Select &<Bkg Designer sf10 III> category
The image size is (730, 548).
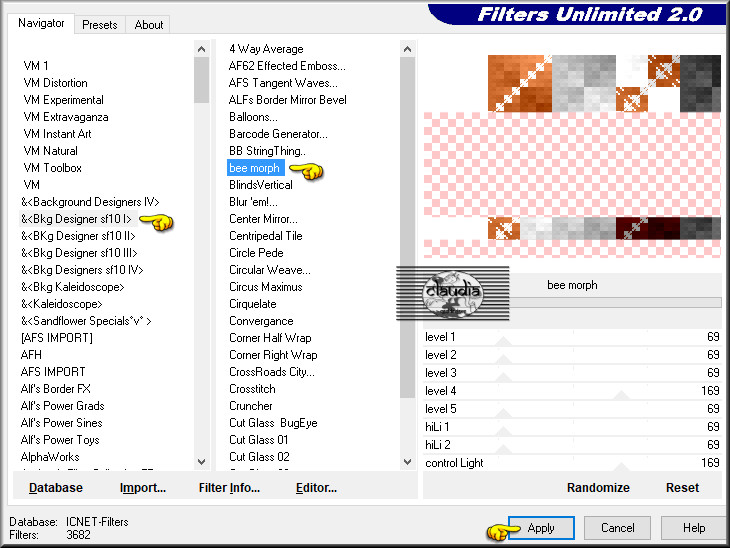(79, 253)
